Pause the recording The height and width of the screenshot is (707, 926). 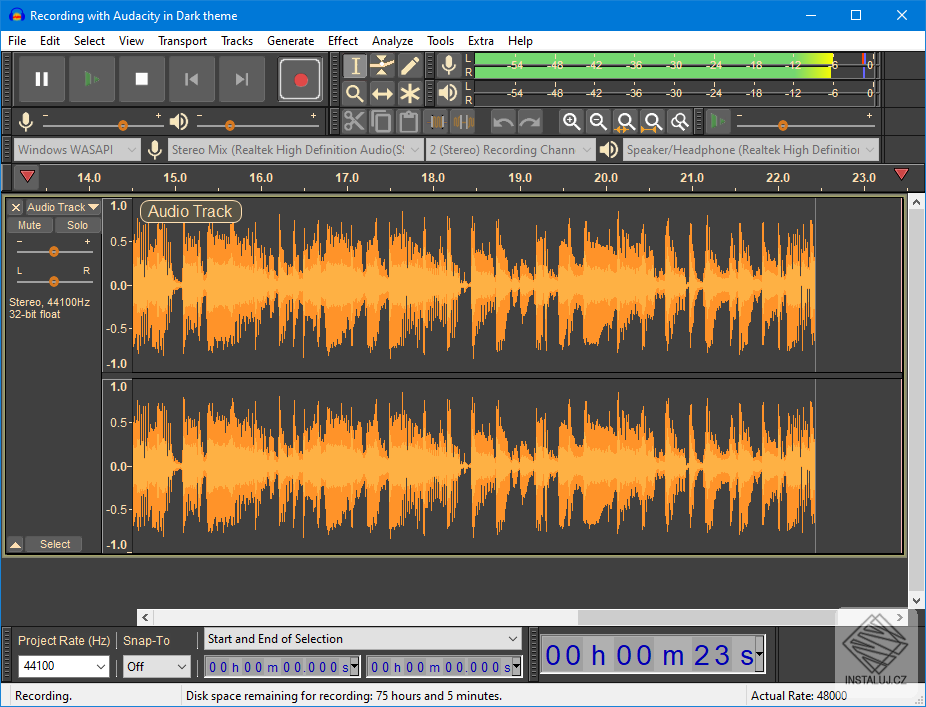pos(41,79)
